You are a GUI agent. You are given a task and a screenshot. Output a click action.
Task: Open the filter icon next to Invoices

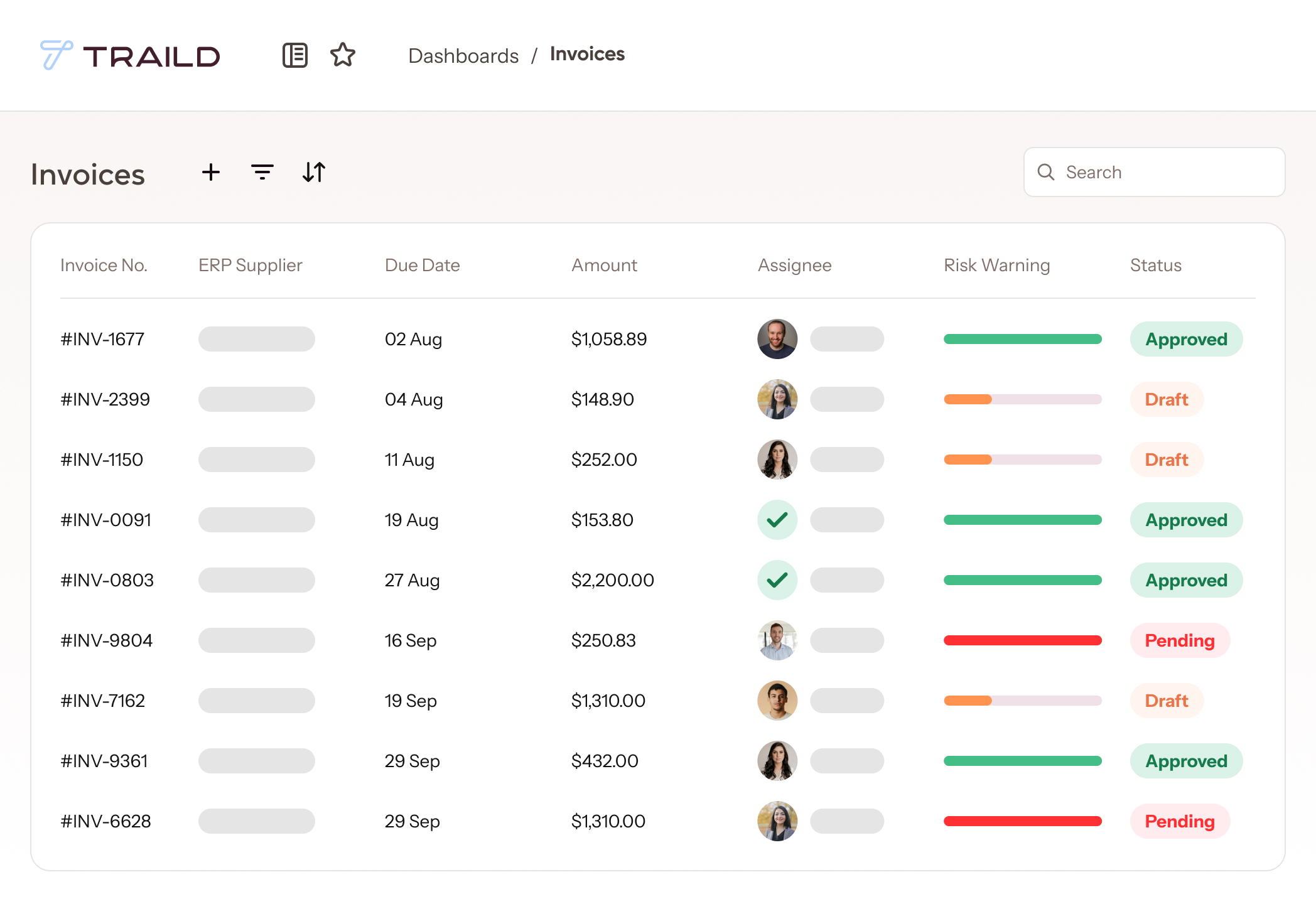[x=262, y=173]
